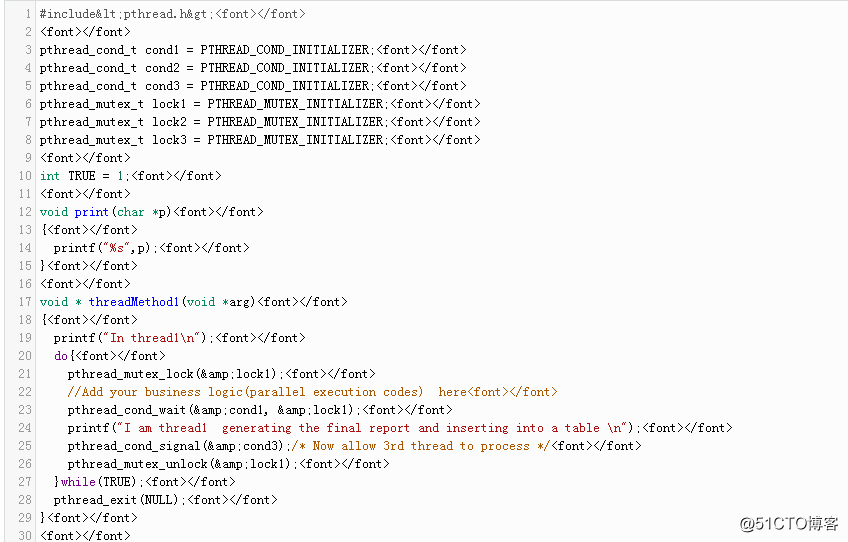Click the pthread_exit(NULL) line
Viewport: 848px width, 542px height.
[165, 500]
